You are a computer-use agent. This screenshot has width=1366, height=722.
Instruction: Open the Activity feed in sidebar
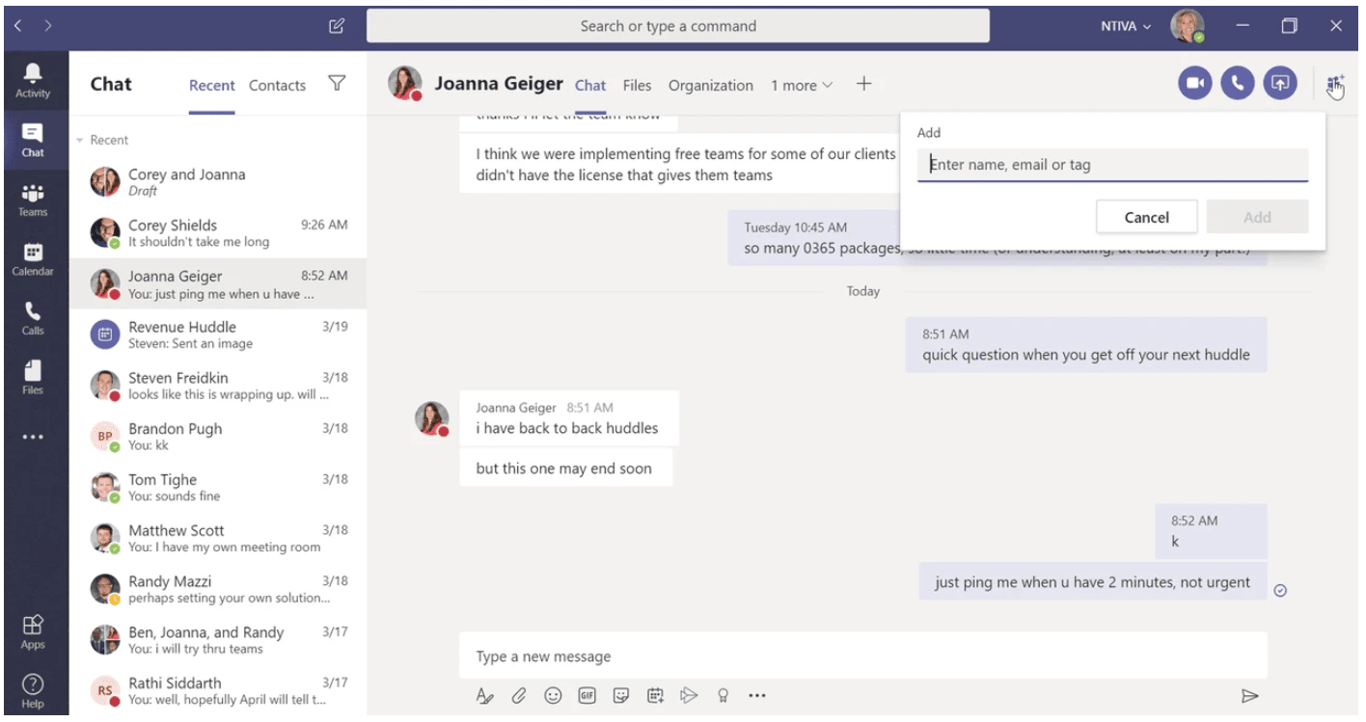click(x=33, y=80)
